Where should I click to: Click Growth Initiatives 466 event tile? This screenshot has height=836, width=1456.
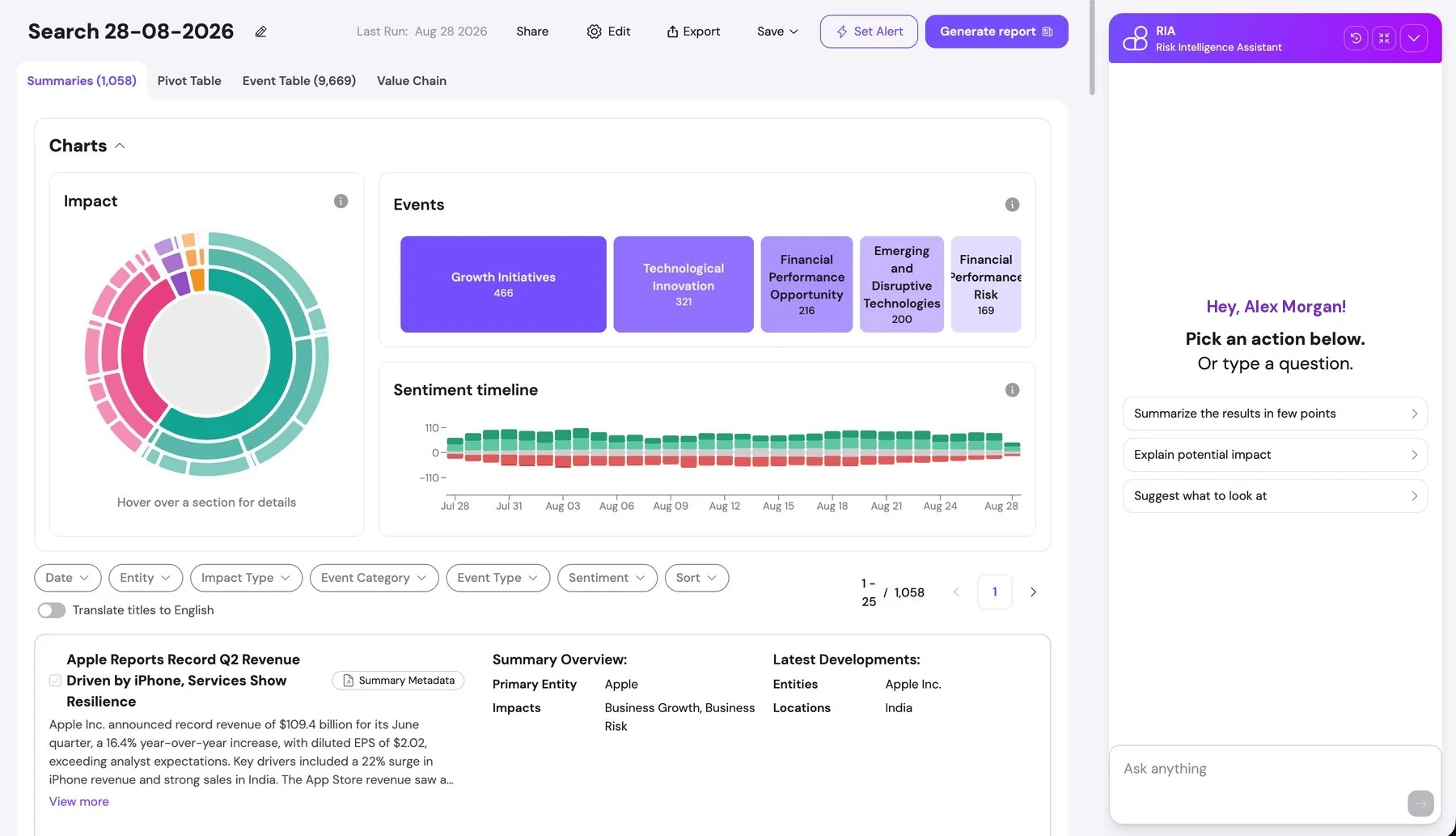(503, 284)
